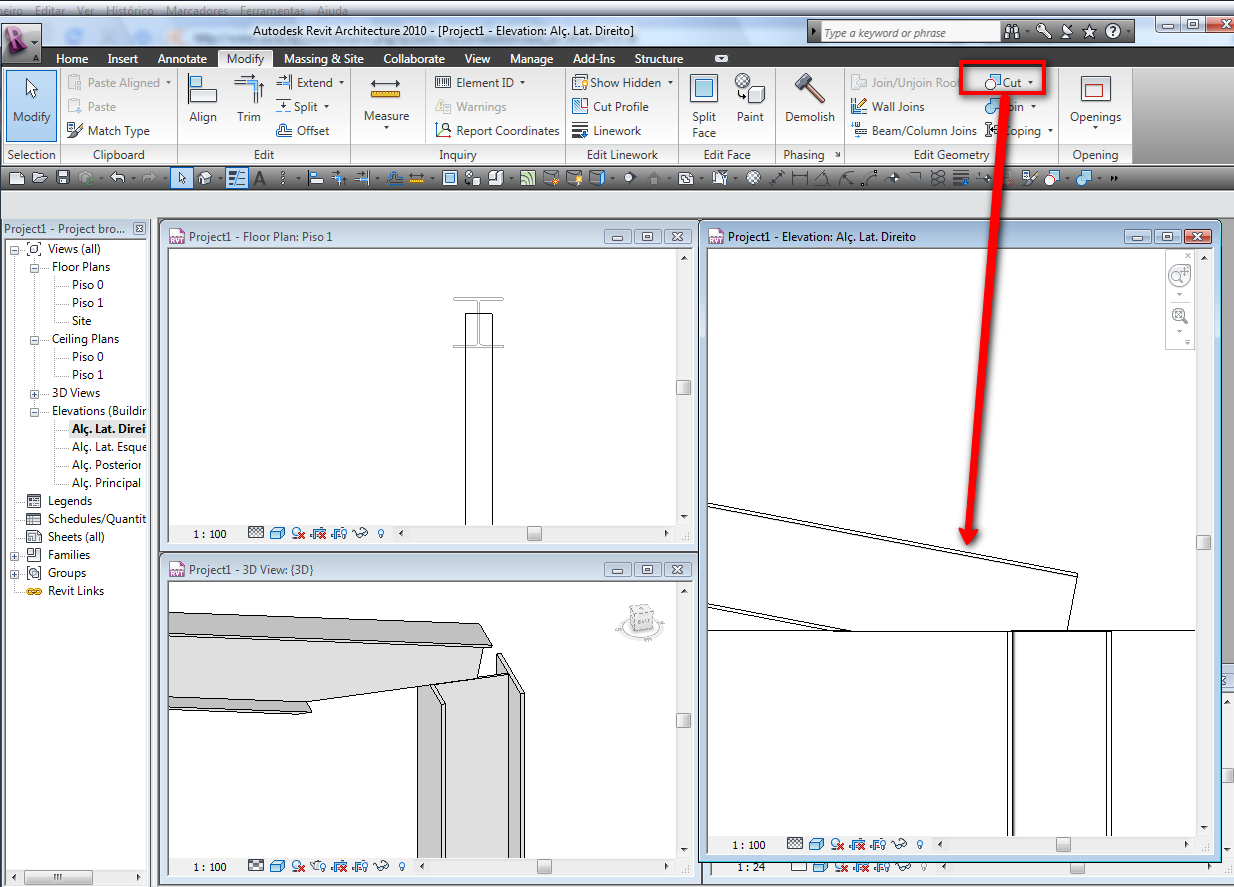1234x887 pixels.
Task: Collapse the Floor Plans tree node
Action: [x=34, y=267]
